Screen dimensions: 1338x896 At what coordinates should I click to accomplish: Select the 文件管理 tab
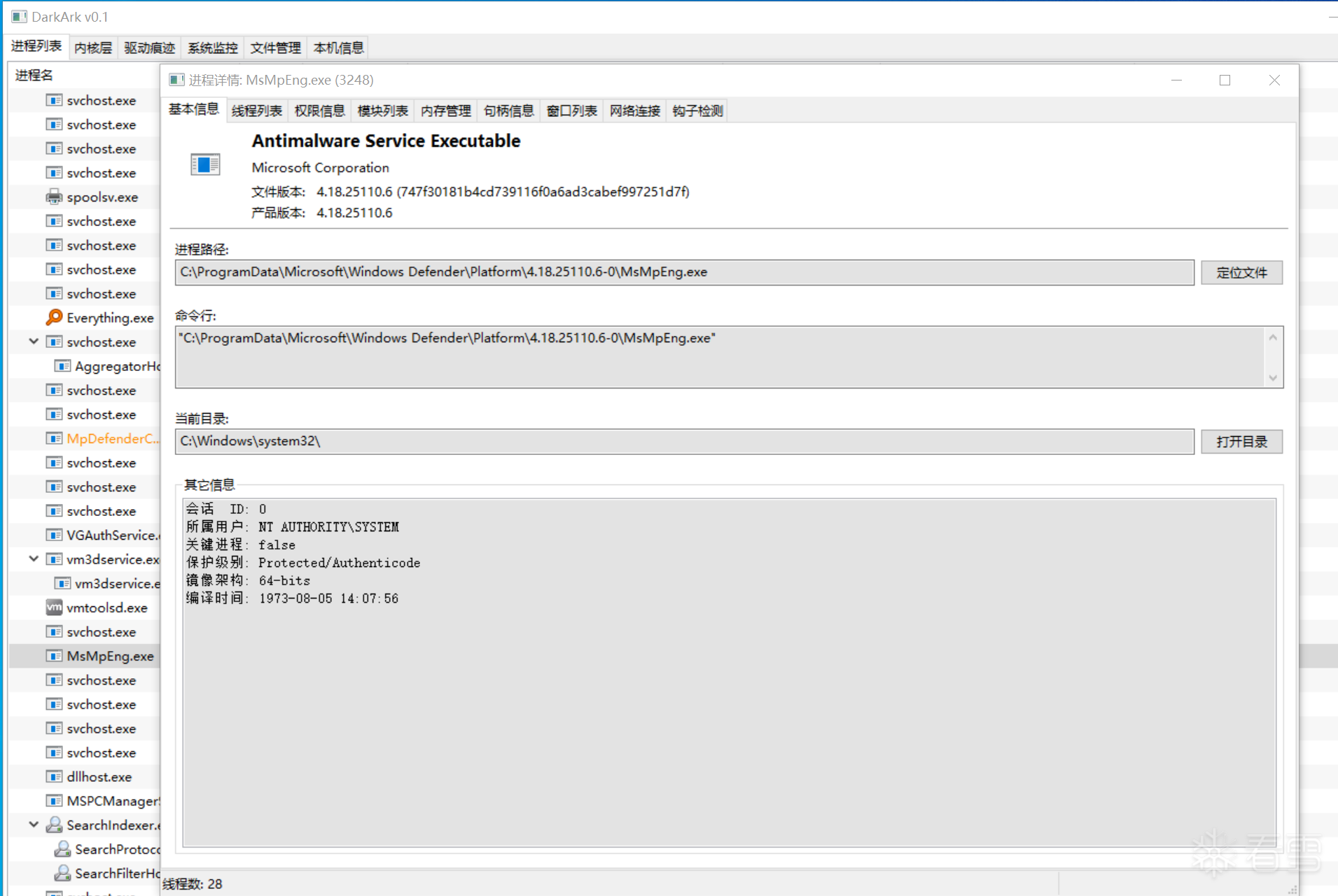(x=276, y=48)
